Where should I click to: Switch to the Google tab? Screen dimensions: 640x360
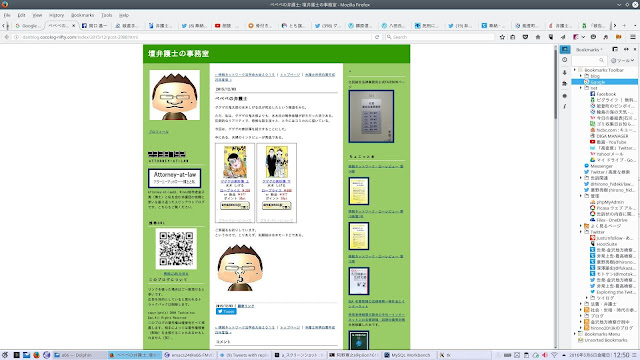click(27, 25)
